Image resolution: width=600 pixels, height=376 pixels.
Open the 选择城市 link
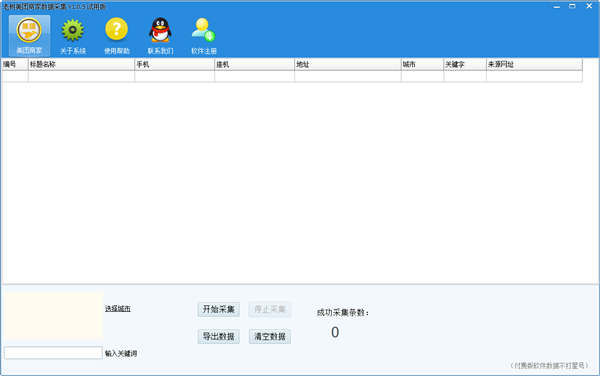tap(118, 308)
